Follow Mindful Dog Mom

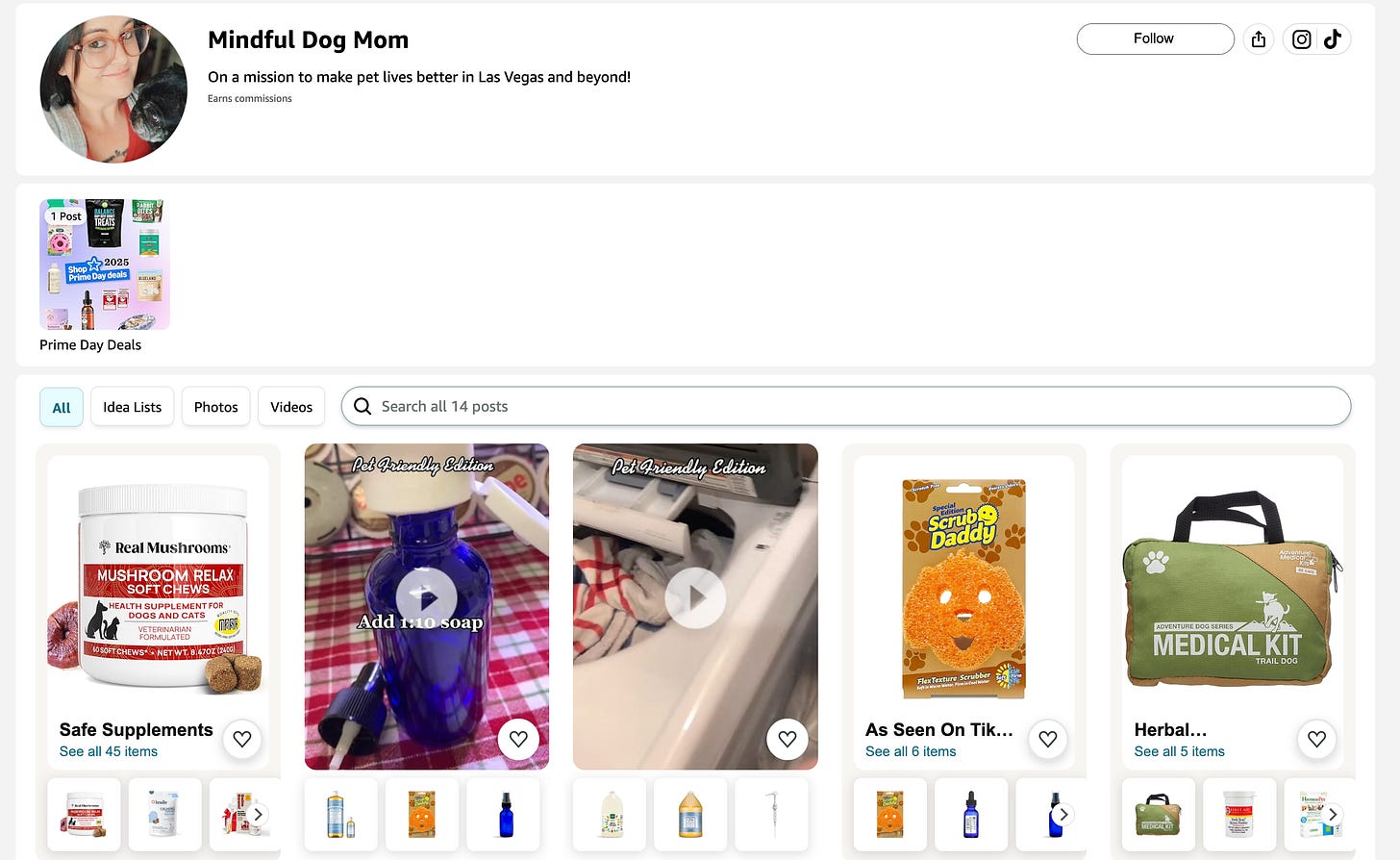pos(1155,38)
